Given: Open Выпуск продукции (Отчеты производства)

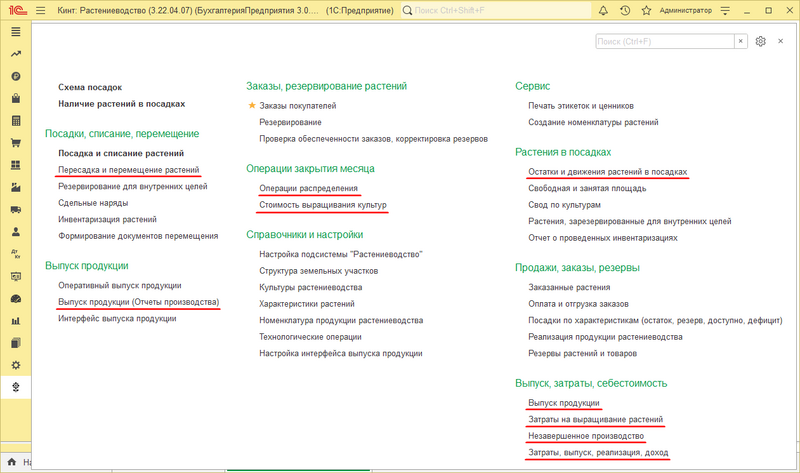Looking at the screenshot, I should point(138,302).
